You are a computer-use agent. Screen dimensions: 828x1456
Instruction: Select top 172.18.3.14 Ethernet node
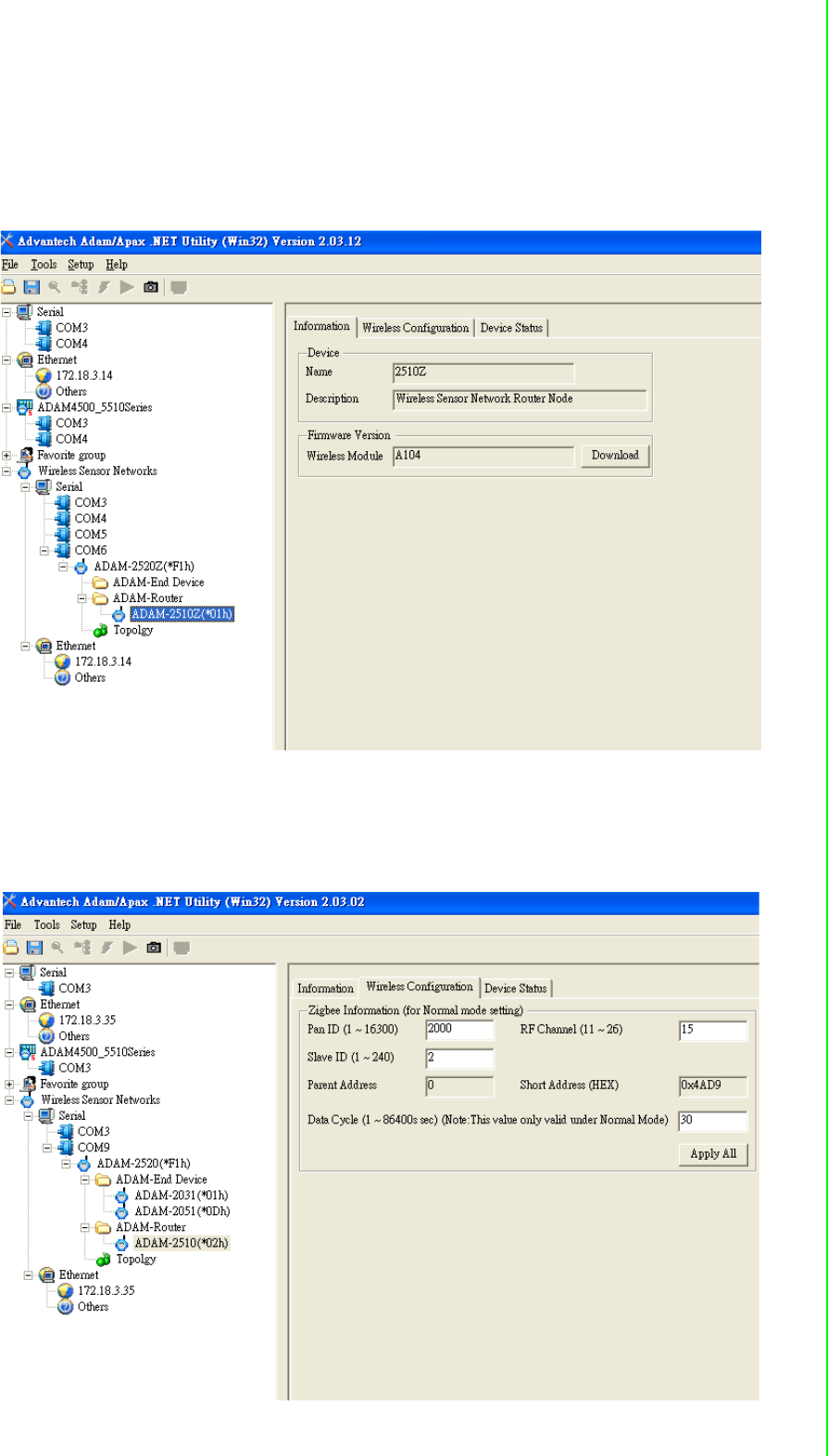84,376
